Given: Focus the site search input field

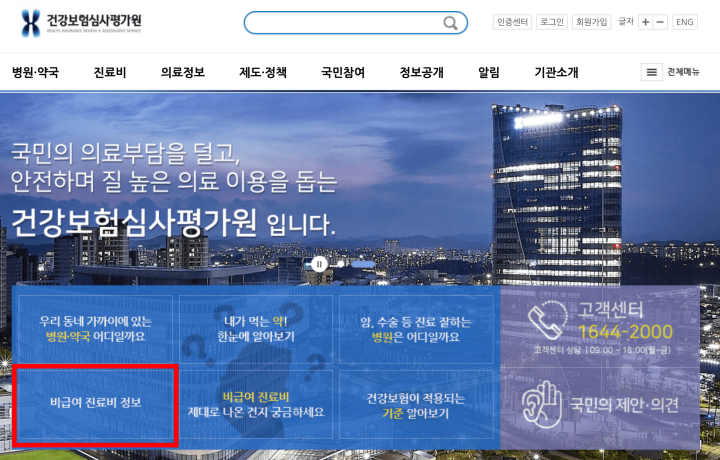Looking at the screenshot, I should 355,23.
